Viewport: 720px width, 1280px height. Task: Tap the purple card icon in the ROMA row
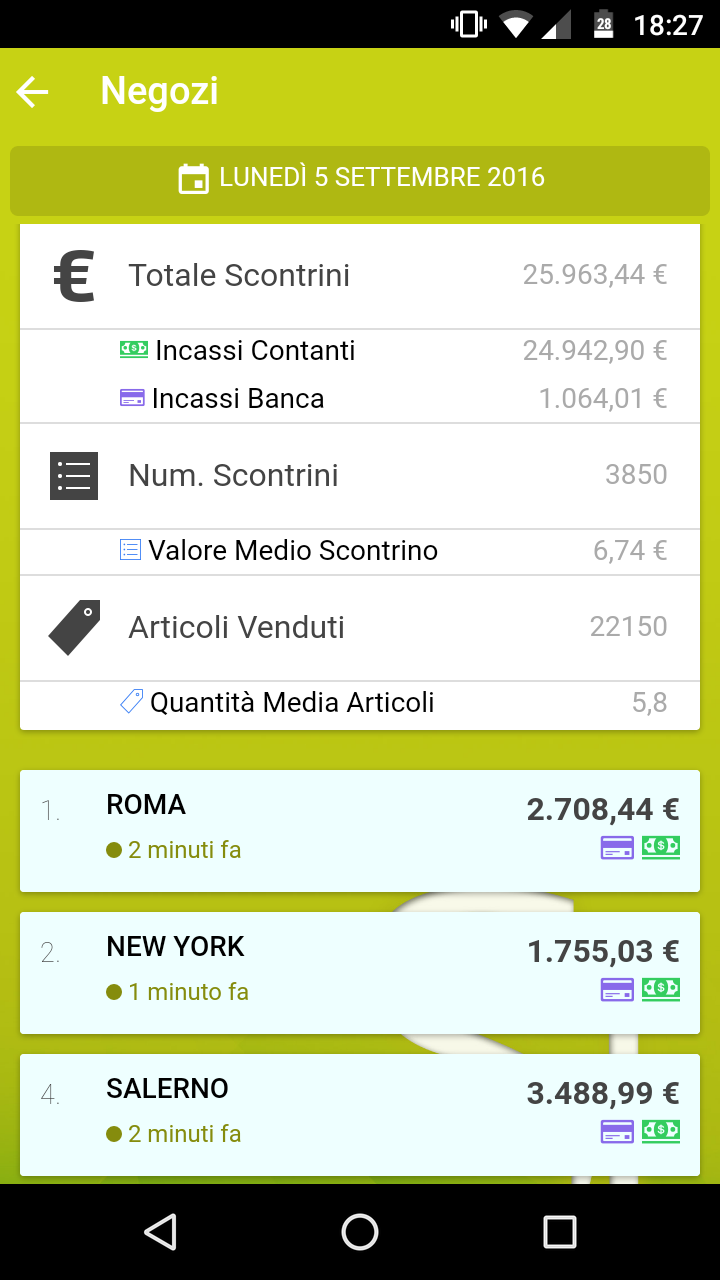(x=617, y=847)
